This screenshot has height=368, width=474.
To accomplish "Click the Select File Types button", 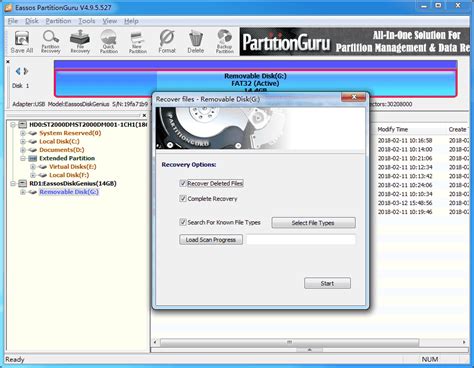I will [313, 223].
